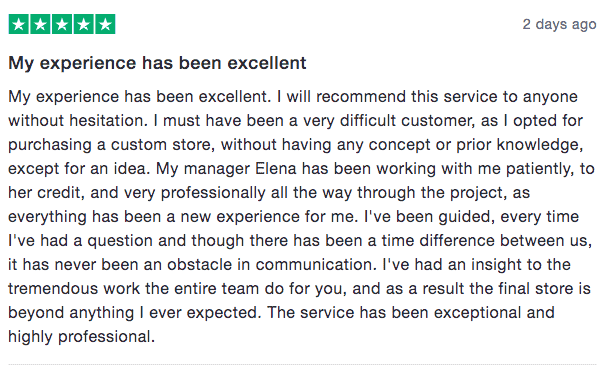The width and height of the screenshot is (610, 375).
Task: Click the word 'communication' in the review
Action: click(x=316, y=265)
